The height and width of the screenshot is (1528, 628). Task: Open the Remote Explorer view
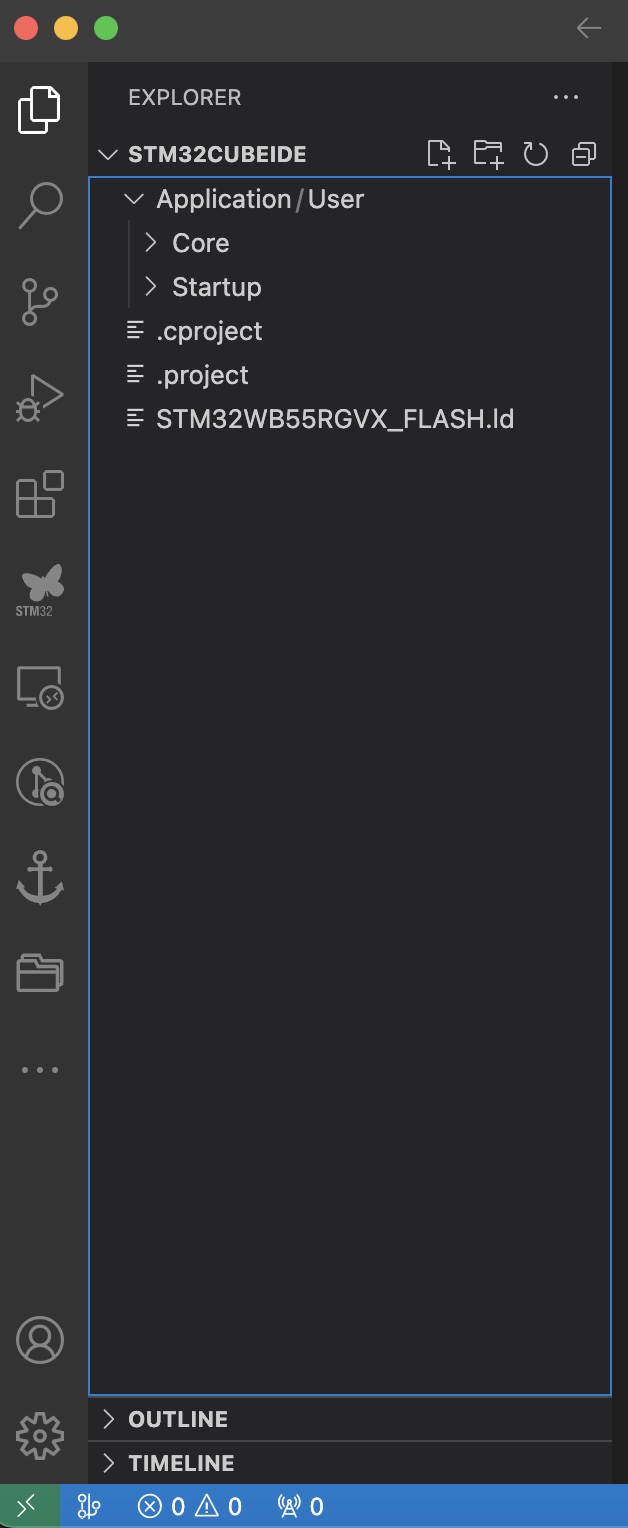40,687
